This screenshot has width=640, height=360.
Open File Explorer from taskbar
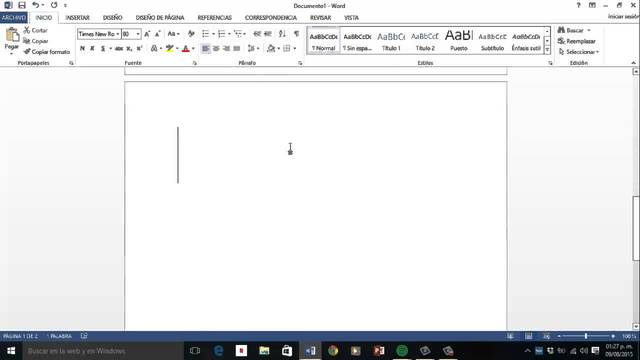point(264,351)
